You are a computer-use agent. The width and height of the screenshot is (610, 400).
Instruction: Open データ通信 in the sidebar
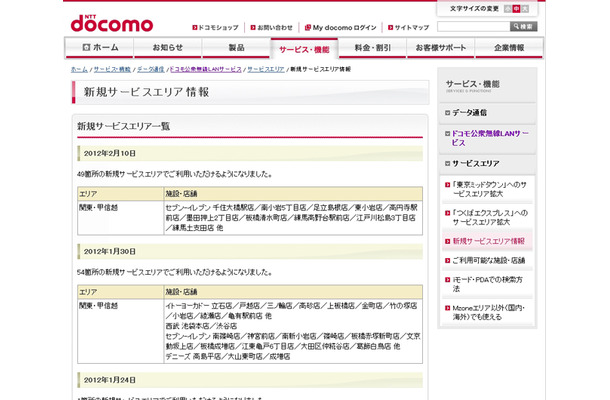pyautogui.click(x=469, y=113)
